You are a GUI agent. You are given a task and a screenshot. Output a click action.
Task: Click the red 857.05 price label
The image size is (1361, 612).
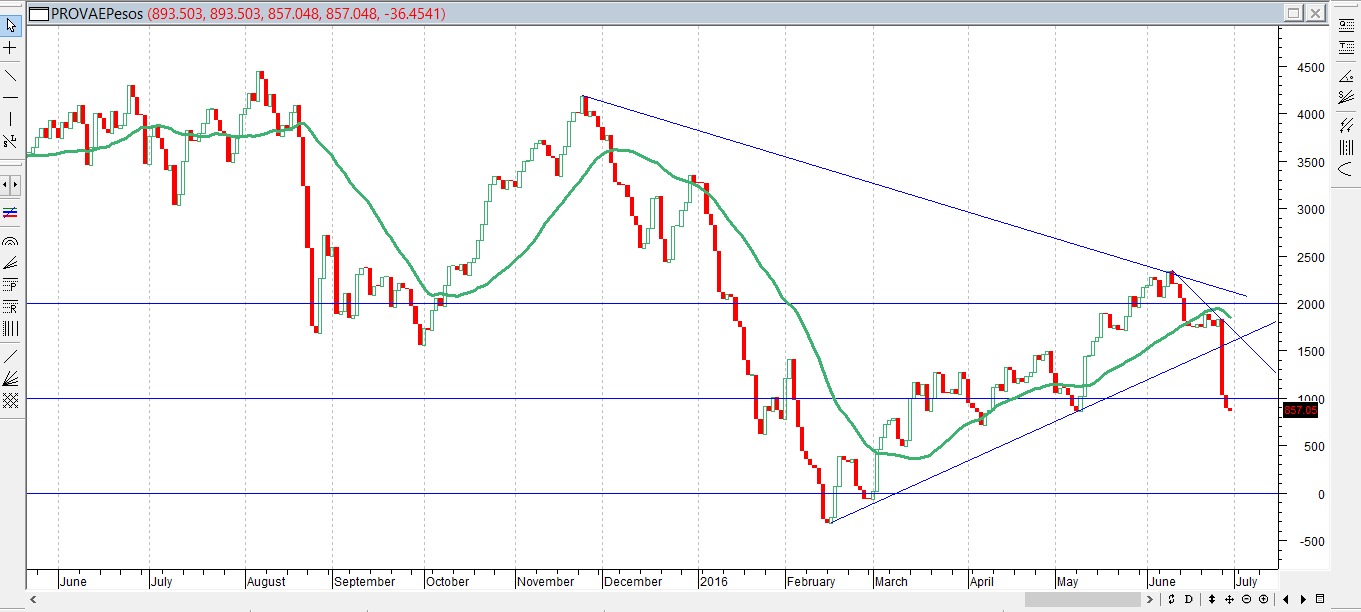click(x=1301, y=410)
